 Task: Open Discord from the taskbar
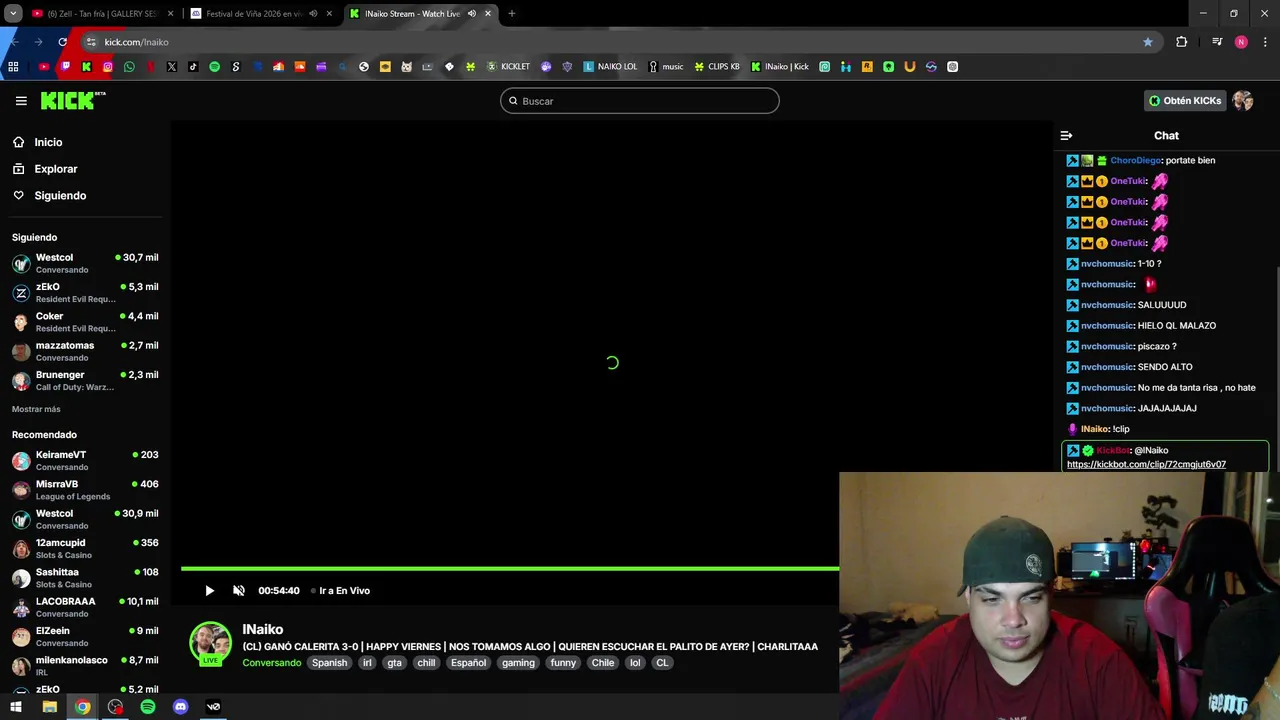[180, 707]
